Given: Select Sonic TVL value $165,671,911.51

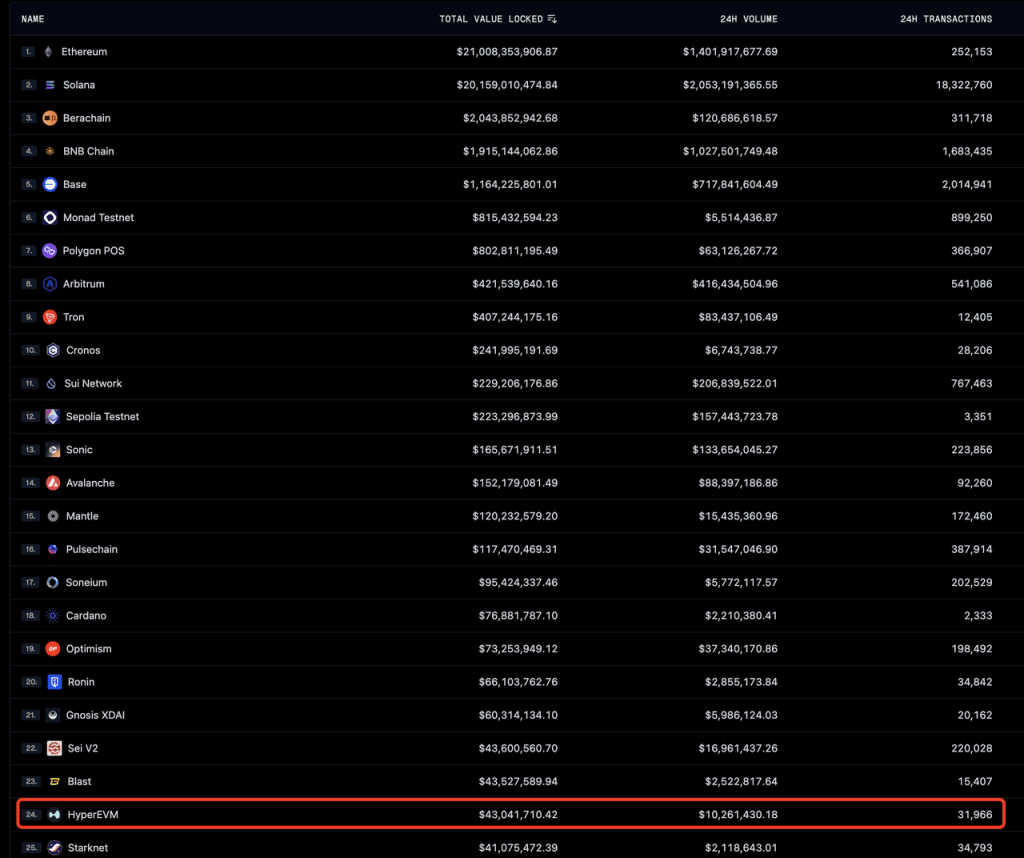Looking at the screenshot, I should click(515, 450).
